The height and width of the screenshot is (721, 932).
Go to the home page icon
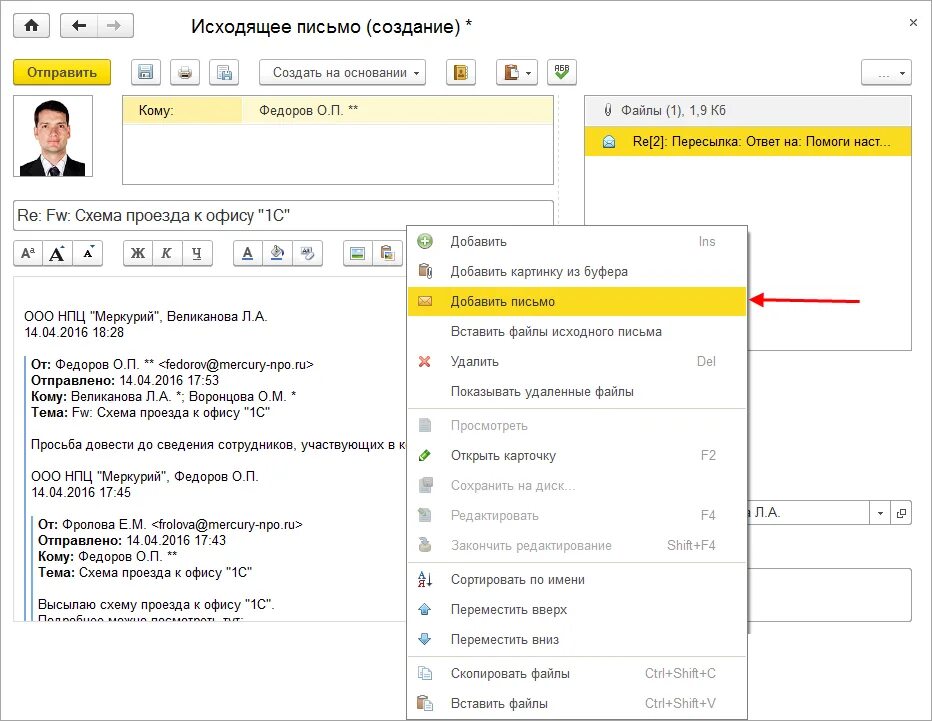click(x=32, y=26)
